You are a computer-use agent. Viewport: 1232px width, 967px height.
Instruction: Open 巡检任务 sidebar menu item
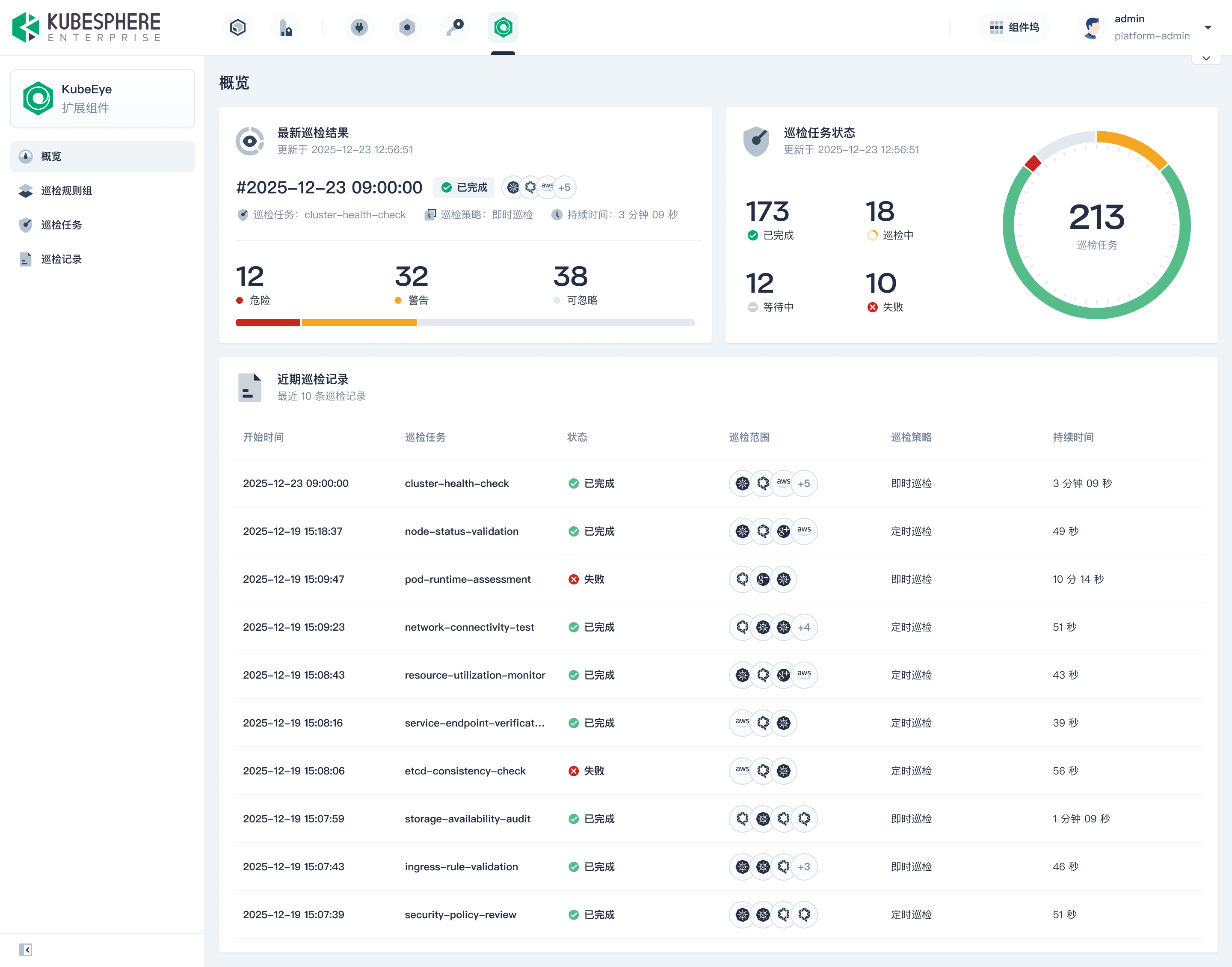pyautogui.click(x=61, y=225)
